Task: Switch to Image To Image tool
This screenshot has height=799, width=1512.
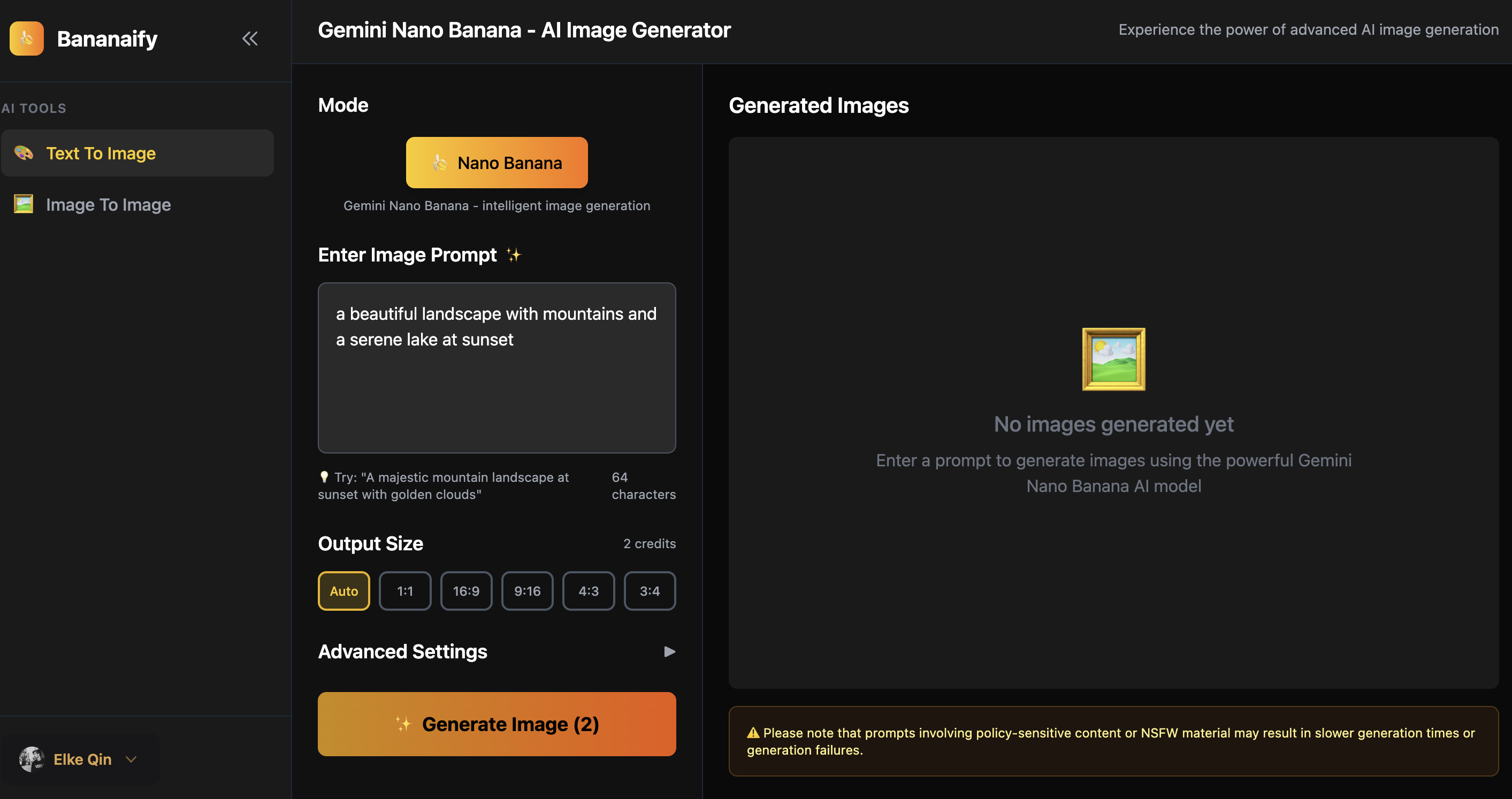Action: (x=138, y=204)
